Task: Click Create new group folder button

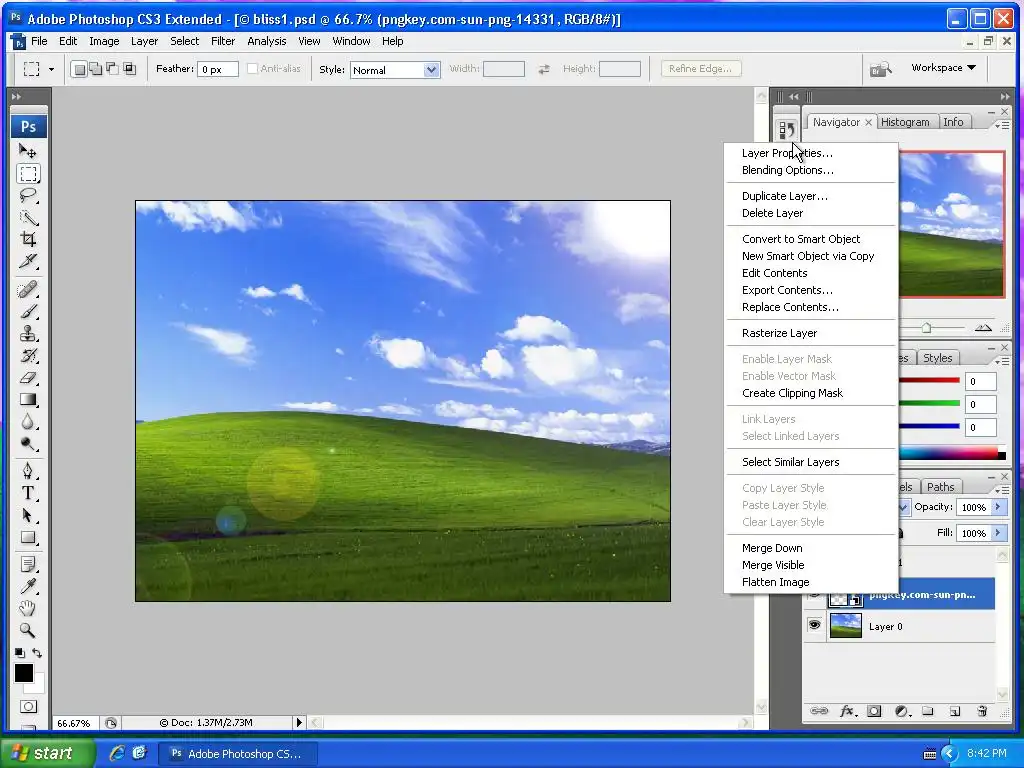Action: 928,711
